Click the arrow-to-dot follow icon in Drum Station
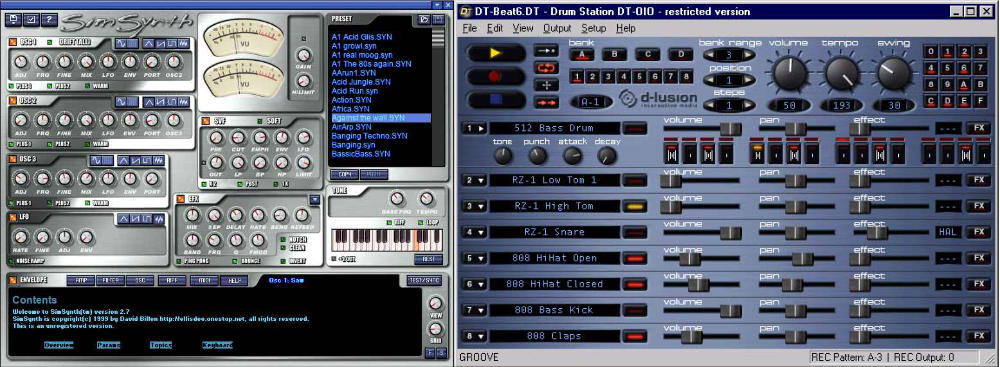 tap(547, 50)
